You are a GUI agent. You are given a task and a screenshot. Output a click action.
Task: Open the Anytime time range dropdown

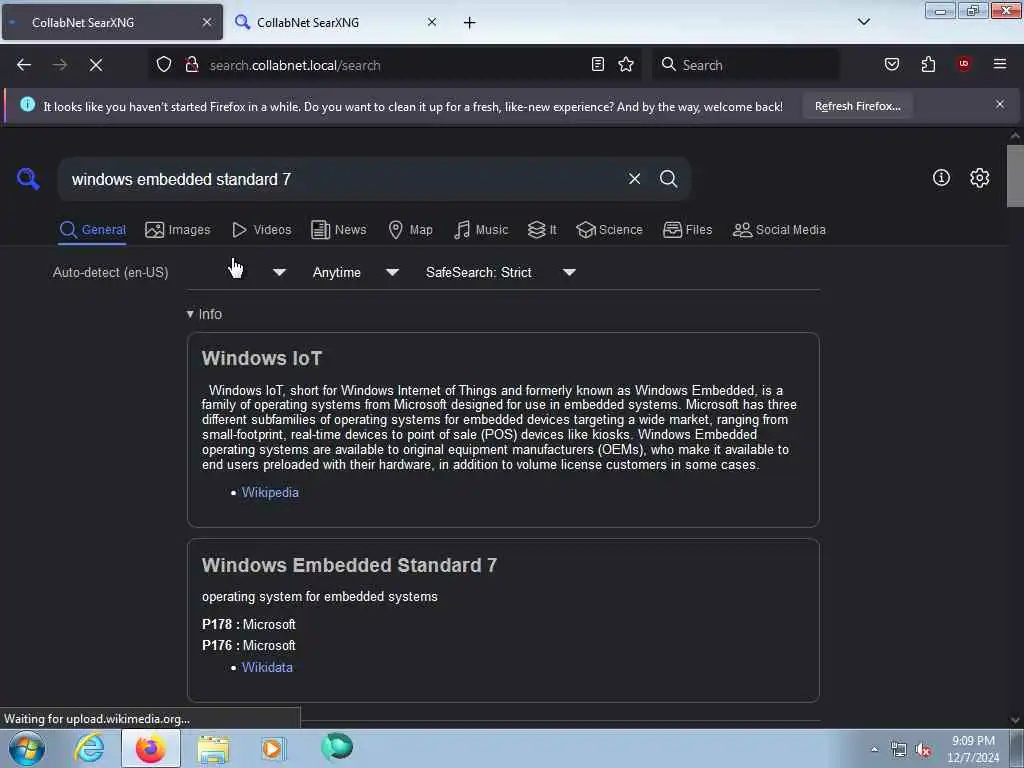(355, 272)
